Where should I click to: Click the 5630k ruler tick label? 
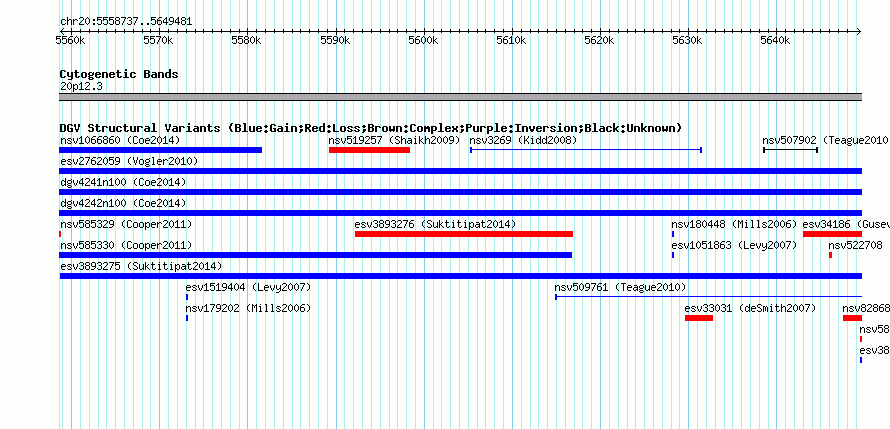coord(687,41)
